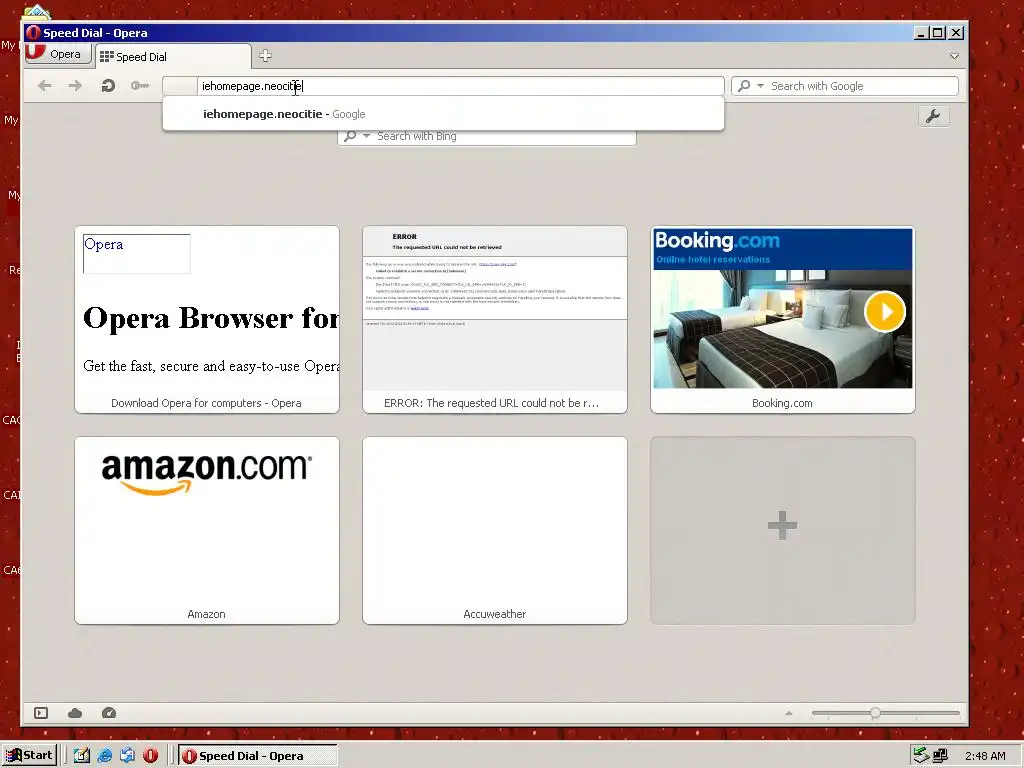
Task: Add a new Speed Dial entry tile
Action: (x=782, y=530)
